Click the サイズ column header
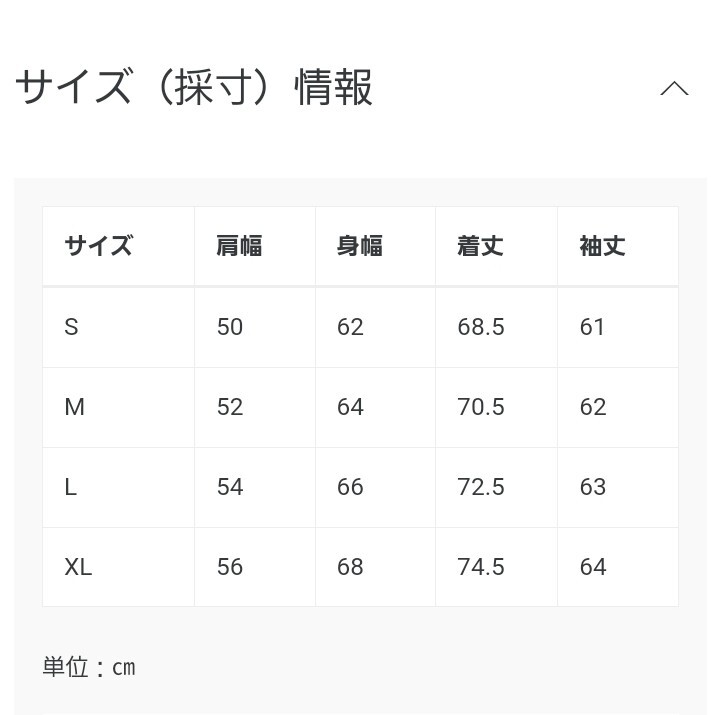720x715 pixels. point(98,246)
